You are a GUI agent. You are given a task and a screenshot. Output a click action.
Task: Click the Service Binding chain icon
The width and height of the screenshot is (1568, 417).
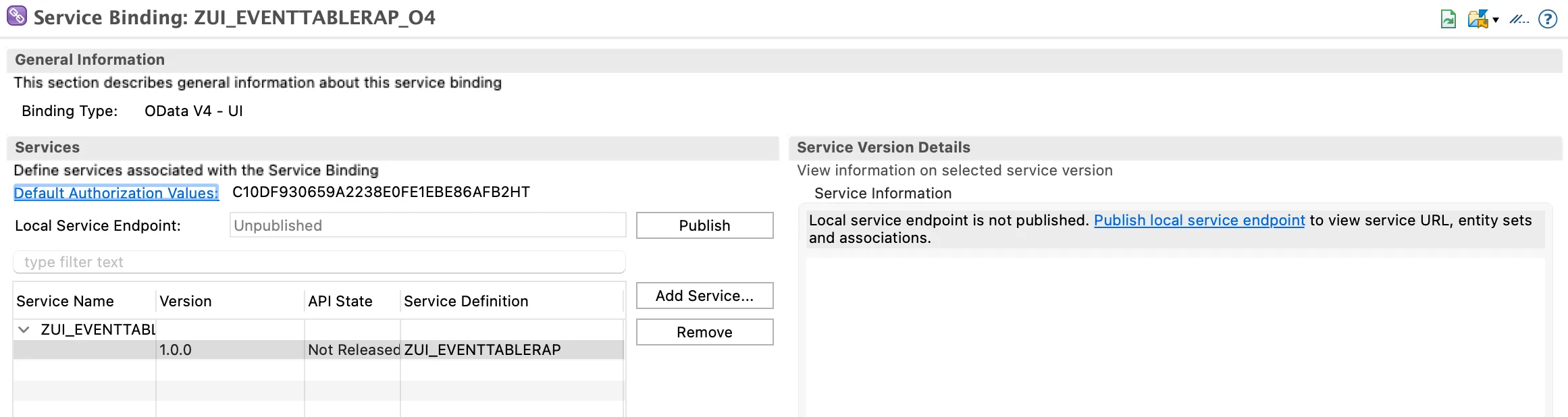click(x=17, y=16)
